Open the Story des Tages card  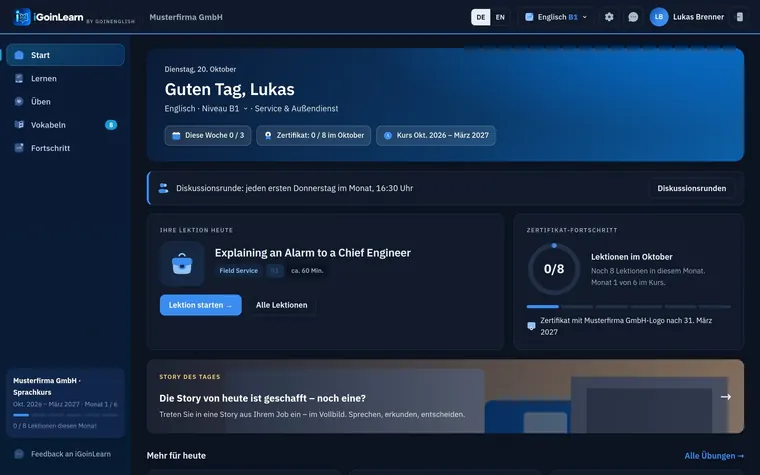(x=445, y=396)
